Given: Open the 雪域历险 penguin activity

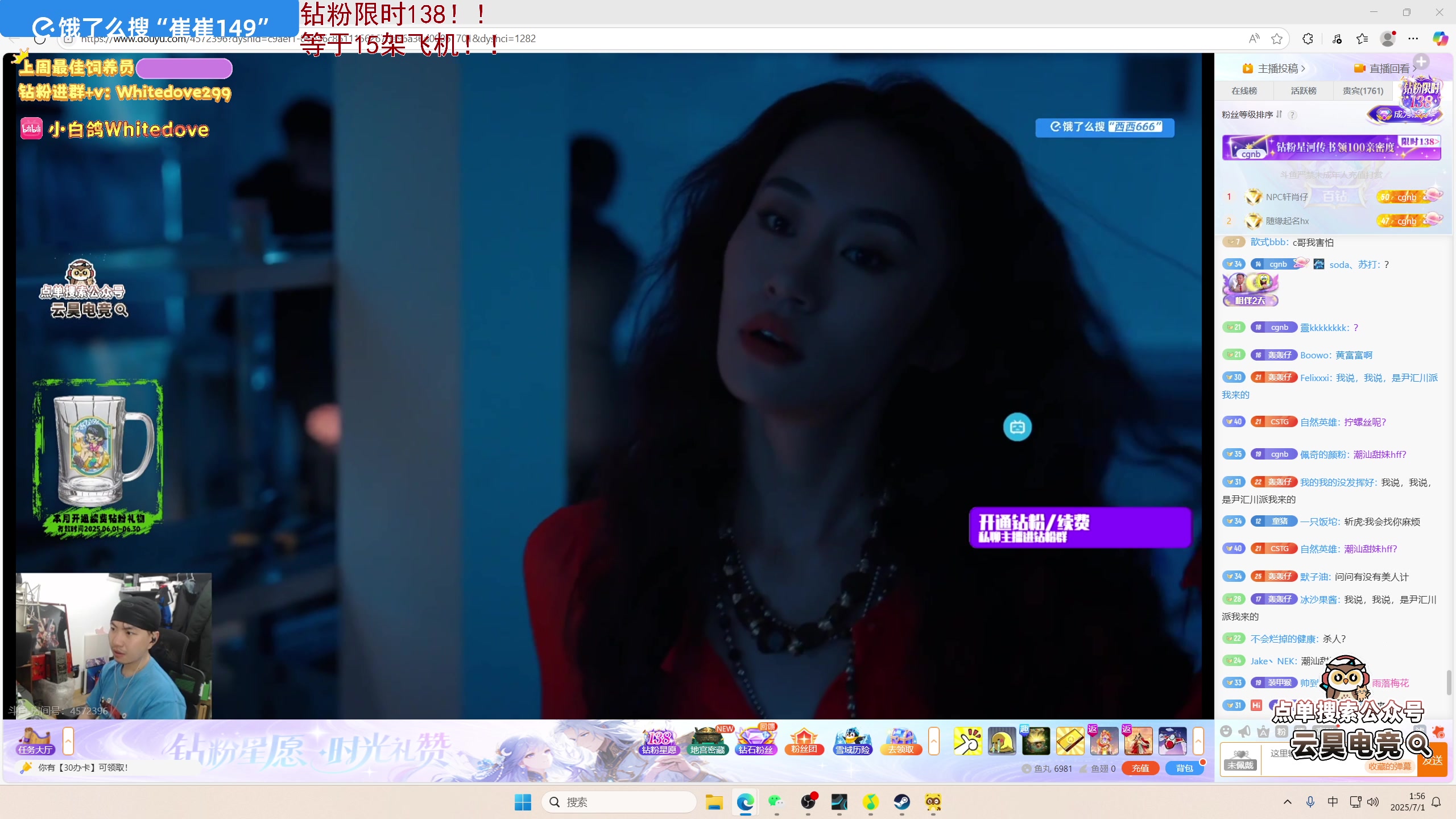Looking at the screenshot, I should (853, 741).
